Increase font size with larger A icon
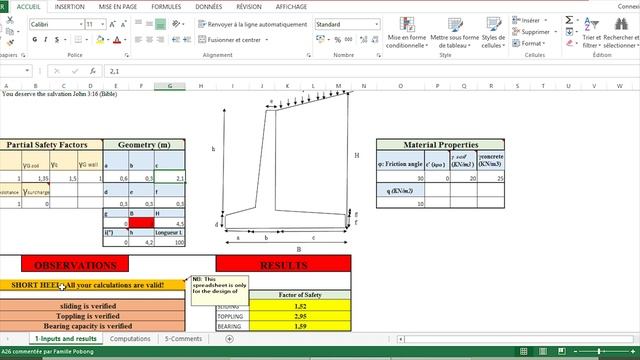Viewport: 640px width, 360px height. click(x=113, y=24)
